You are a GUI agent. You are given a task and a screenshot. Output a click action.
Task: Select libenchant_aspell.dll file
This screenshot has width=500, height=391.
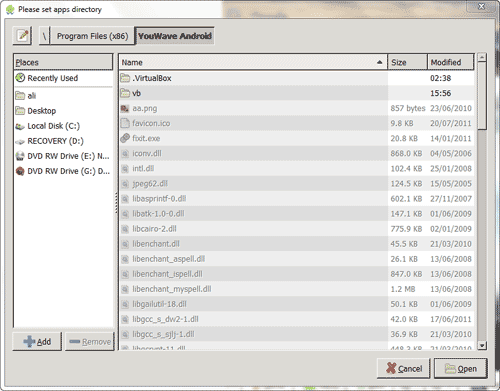(x=296, y=259)
